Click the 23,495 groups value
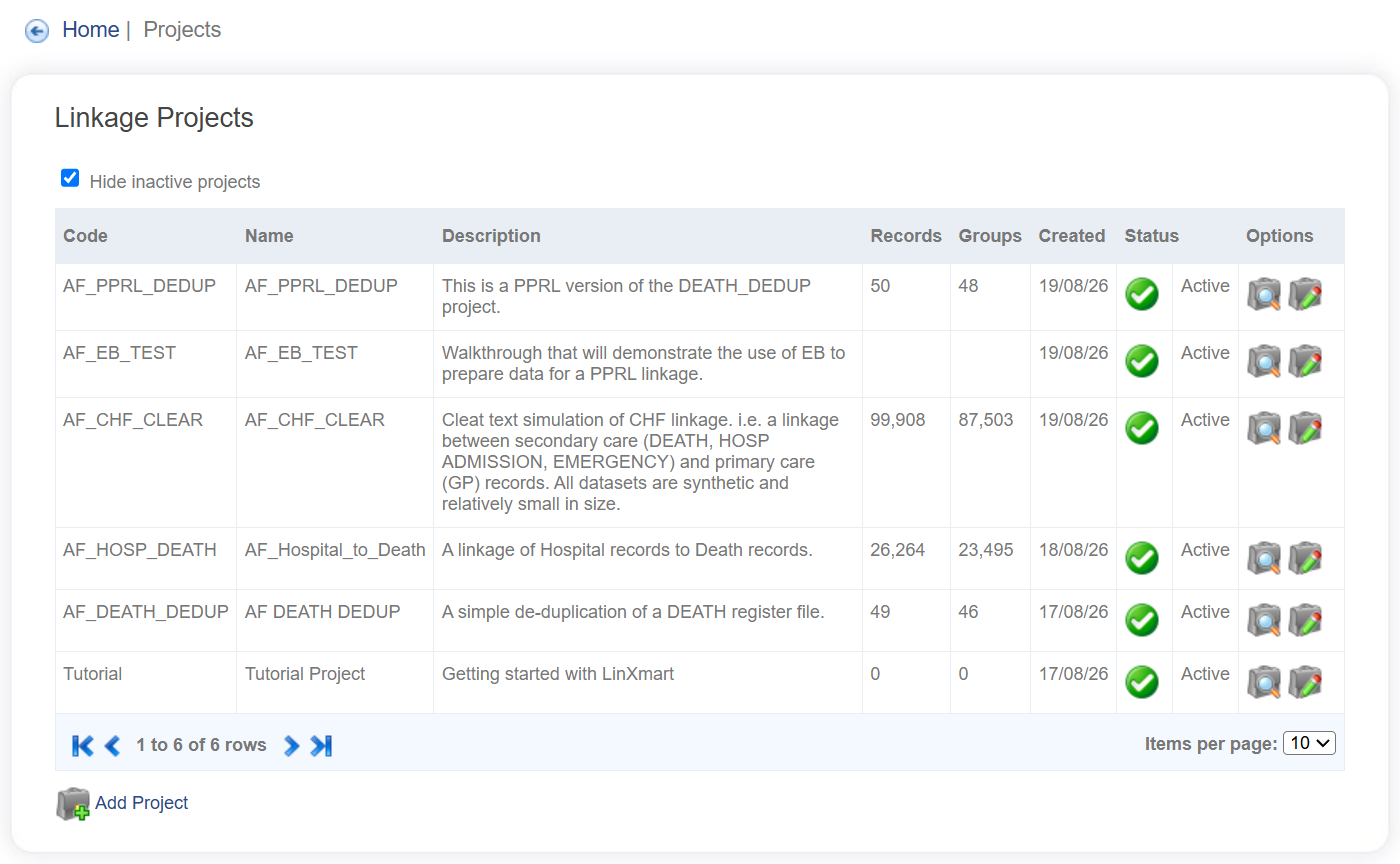 986,550
